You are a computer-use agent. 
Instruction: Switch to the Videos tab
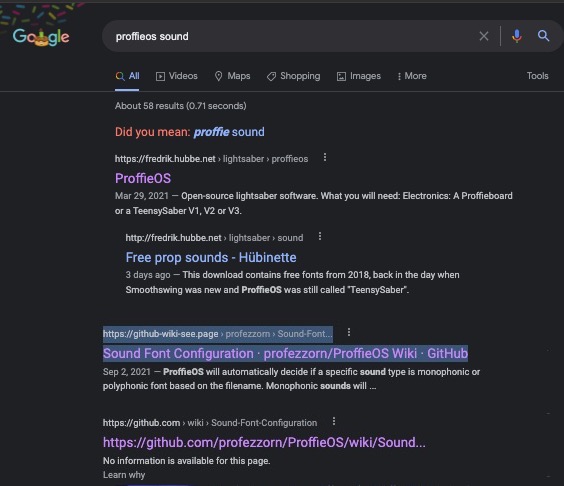(177, 76)
